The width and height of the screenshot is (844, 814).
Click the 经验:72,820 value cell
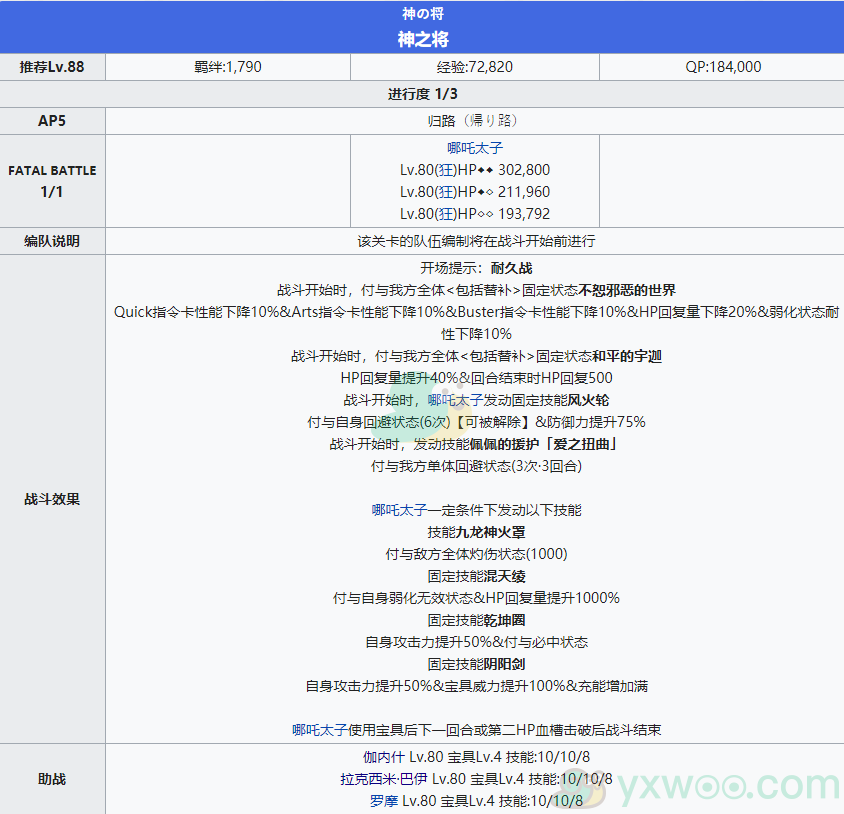click(475, 67)
